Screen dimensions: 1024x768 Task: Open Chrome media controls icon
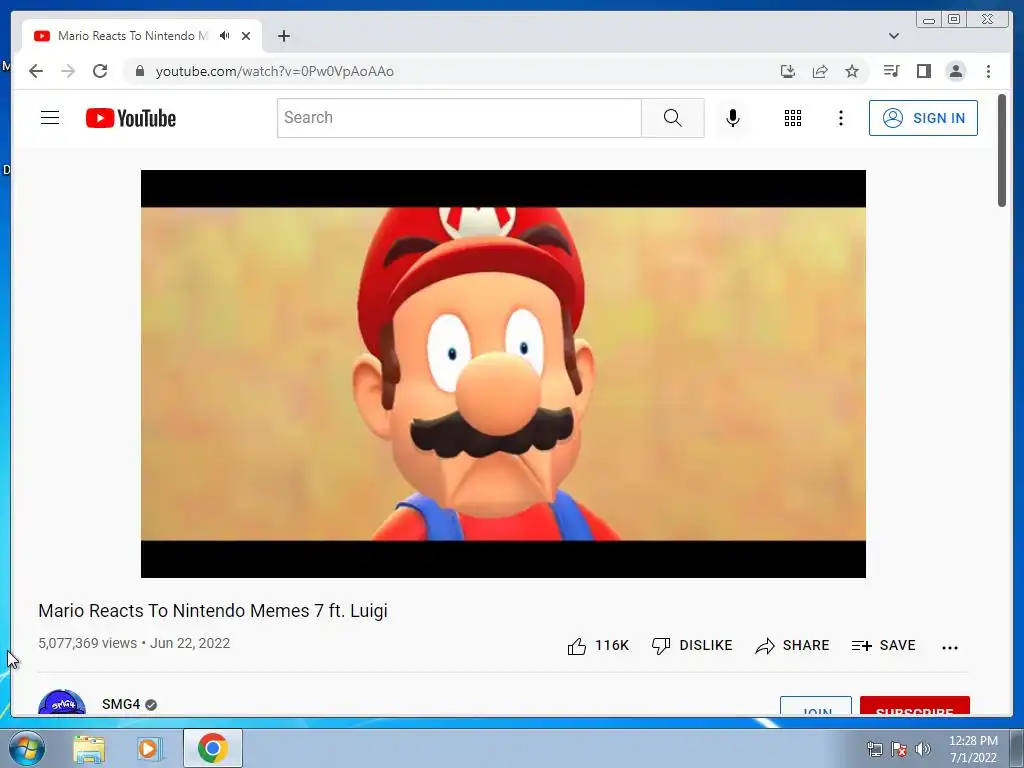tap(891, 71)
